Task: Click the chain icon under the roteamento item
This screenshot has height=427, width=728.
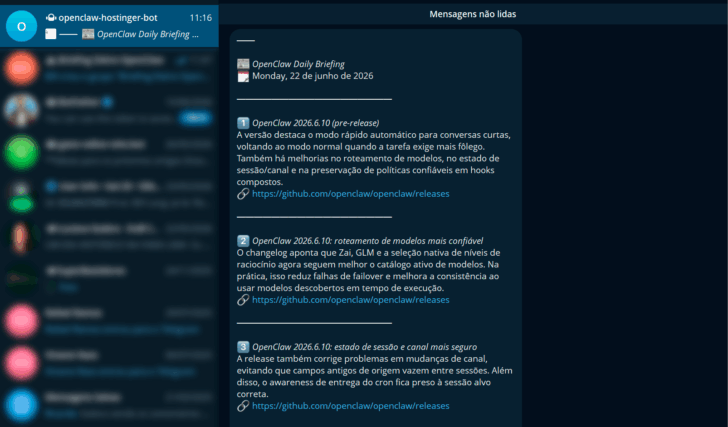Action: [x=243, y=300]
